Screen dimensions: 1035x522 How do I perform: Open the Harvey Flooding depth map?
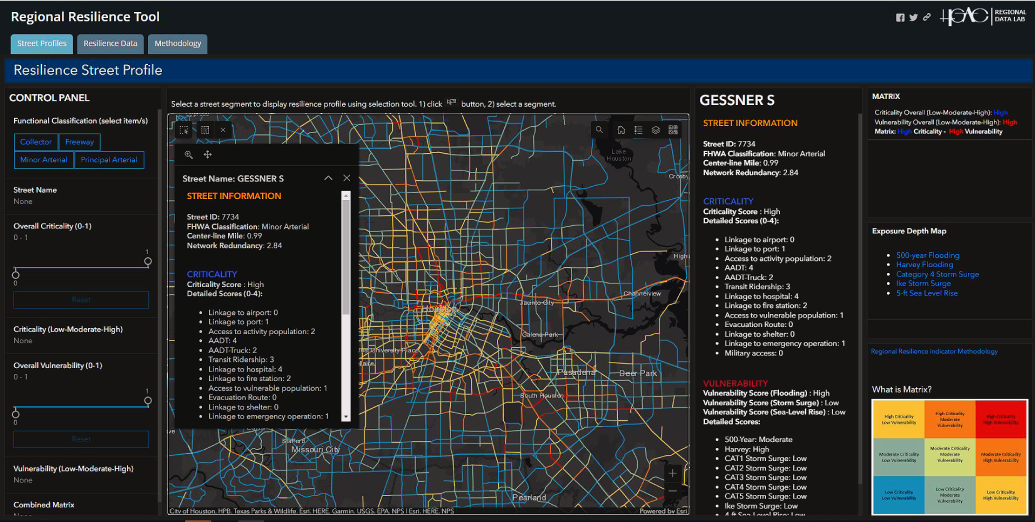(x=924, y=265)
